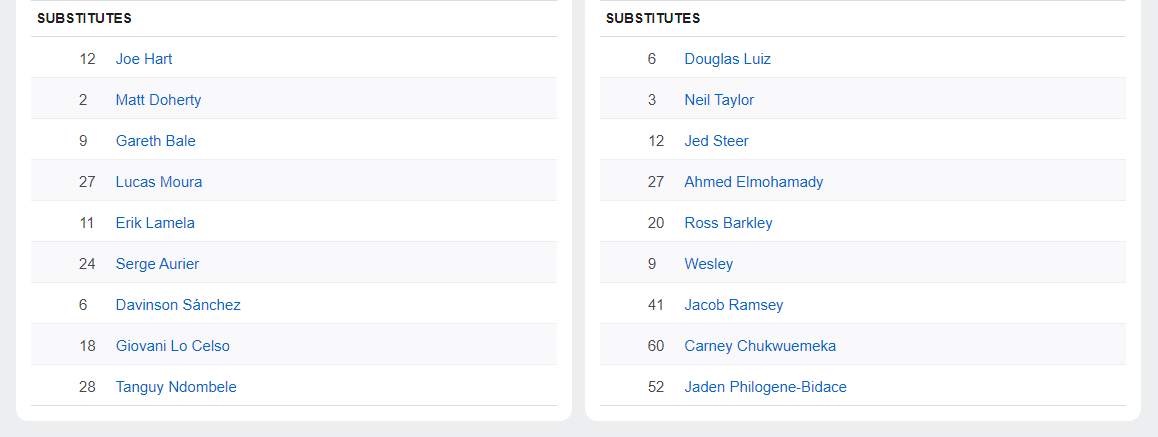Select Carney Chukwuemeka
Image resolution: width=1158 pixels, height=437 pixels.
(x=760, y=346)
